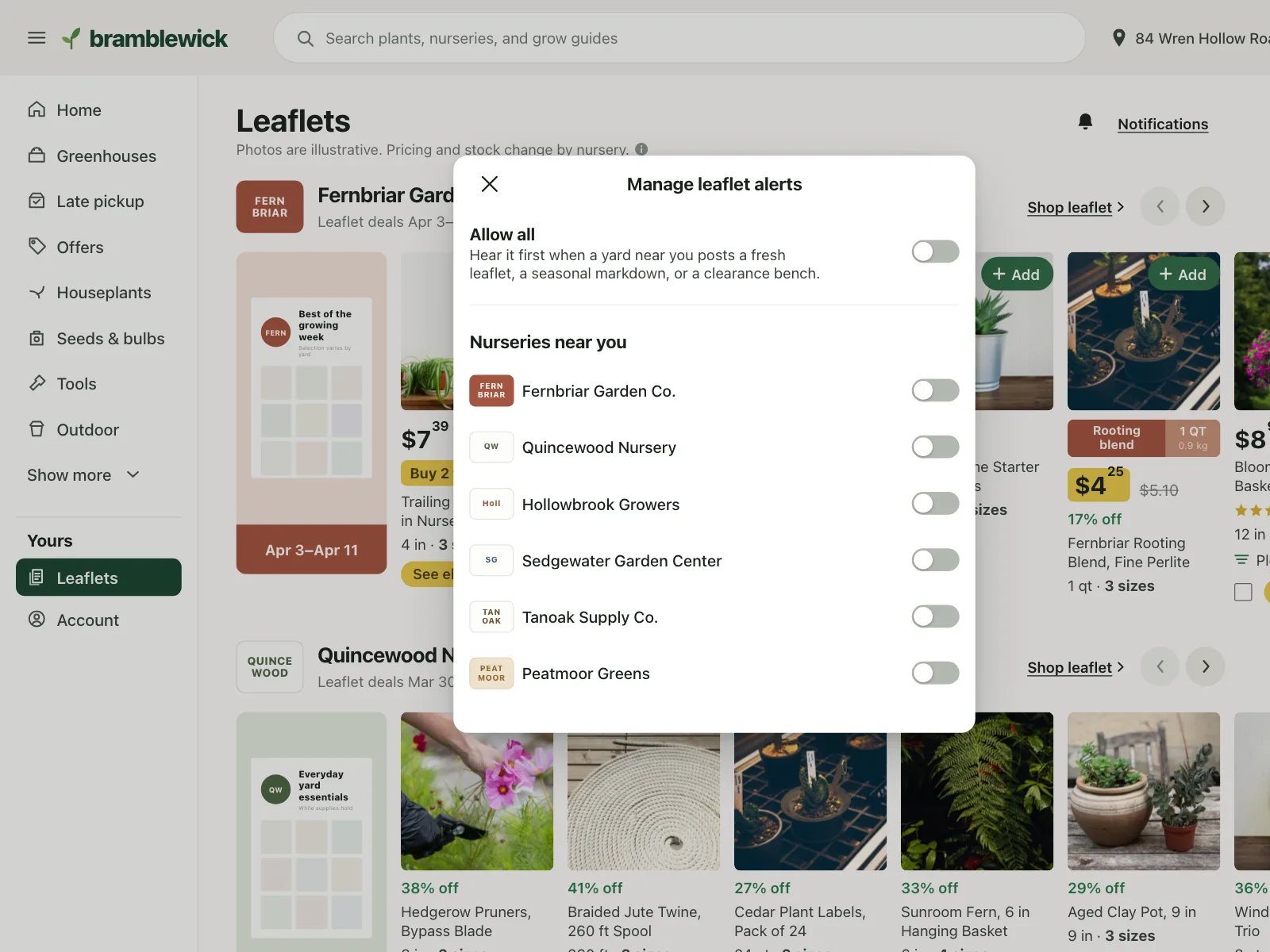Open the Braided Jute Twine product image

644,801
